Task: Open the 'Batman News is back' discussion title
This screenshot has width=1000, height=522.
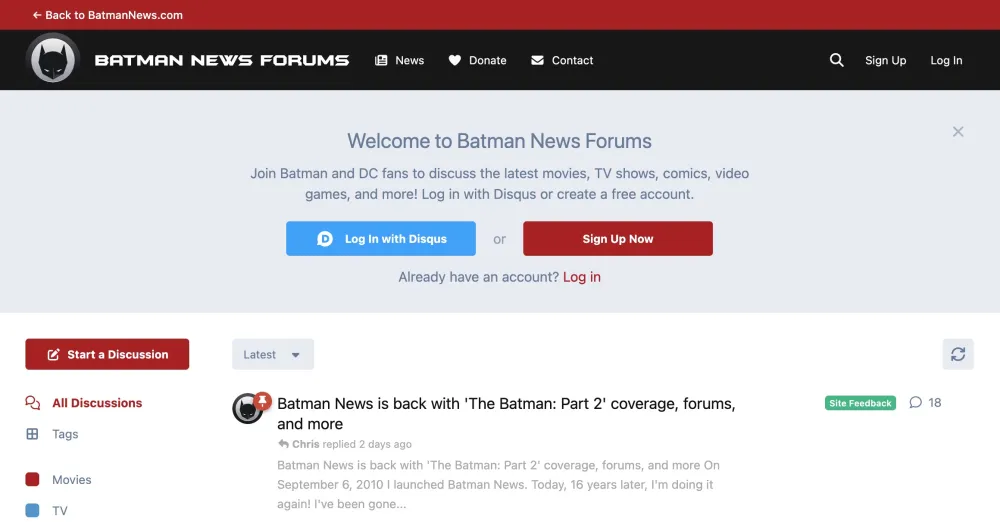Action: pos(506,414)
